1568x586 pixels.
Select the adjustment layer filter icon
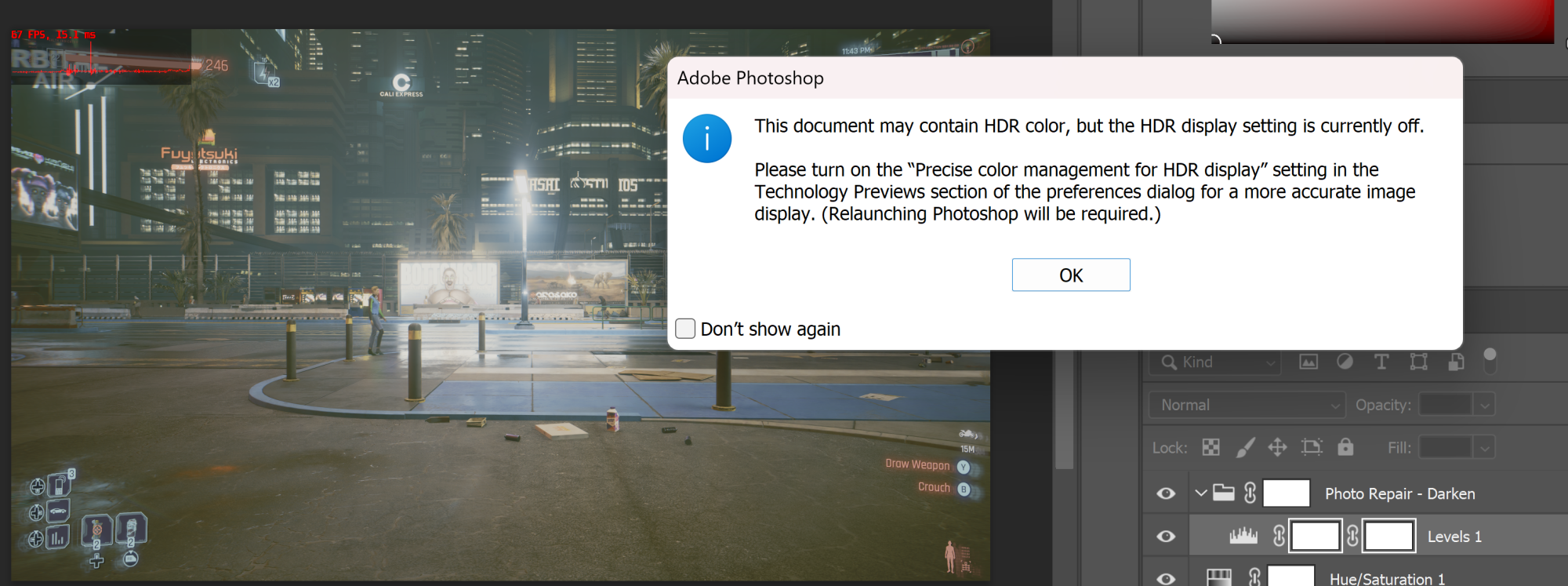1345,362
